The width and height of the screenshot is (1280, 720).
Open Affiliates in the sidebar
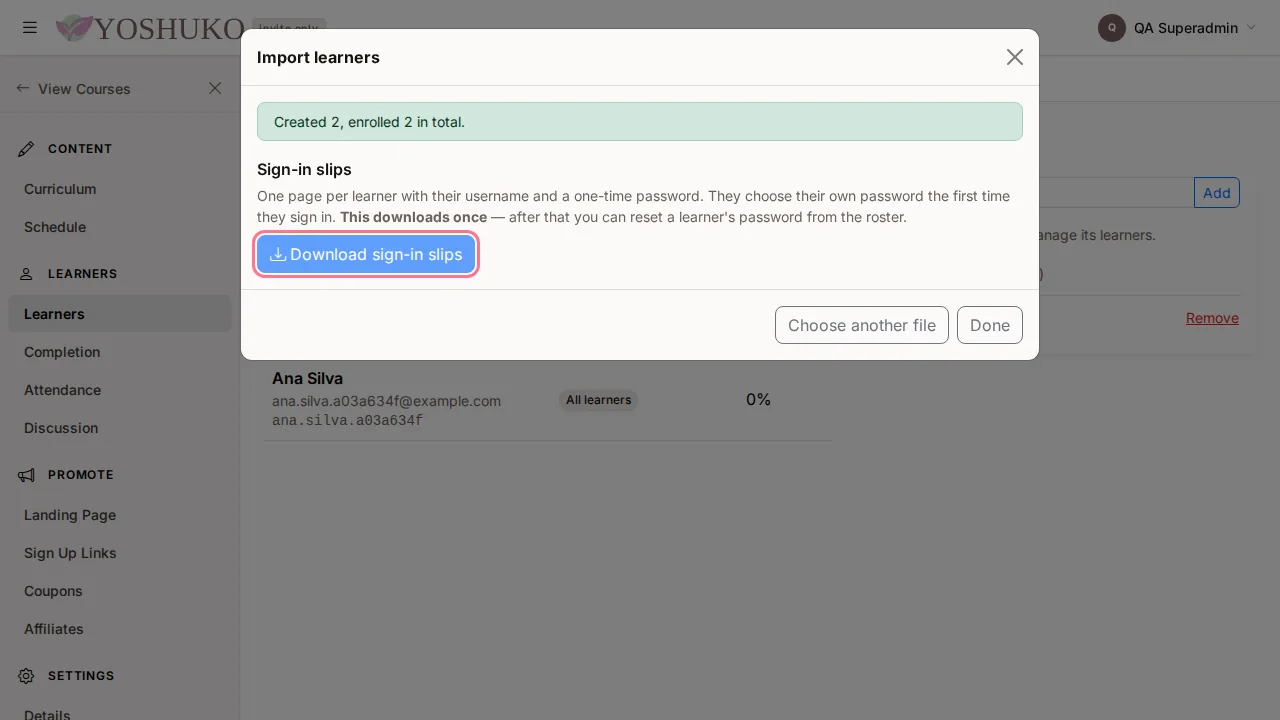120,629
